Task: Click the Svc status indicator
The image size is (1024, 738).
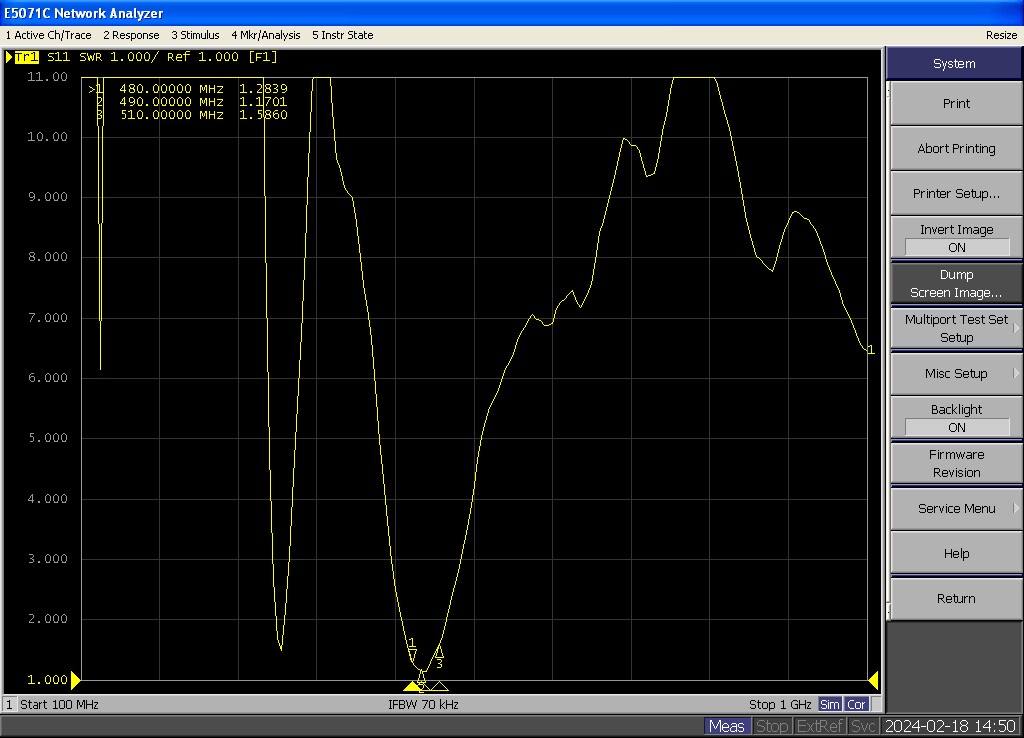Action: [x=863, y=726]
